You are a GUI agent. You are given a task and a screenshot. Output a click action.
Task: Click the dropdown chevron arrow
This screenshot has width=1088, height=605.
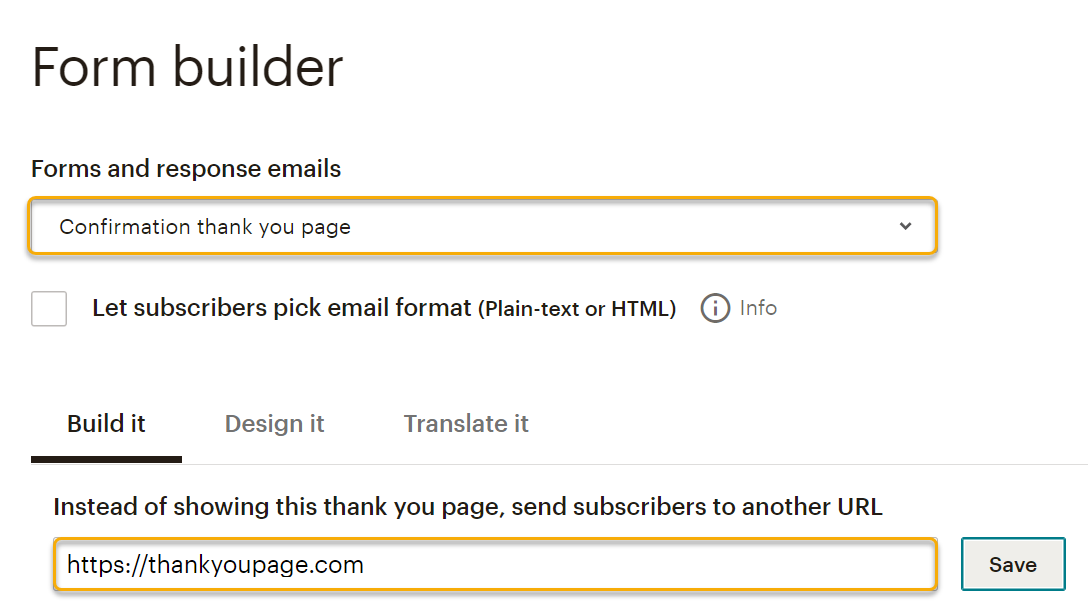[x=905, y=226]
